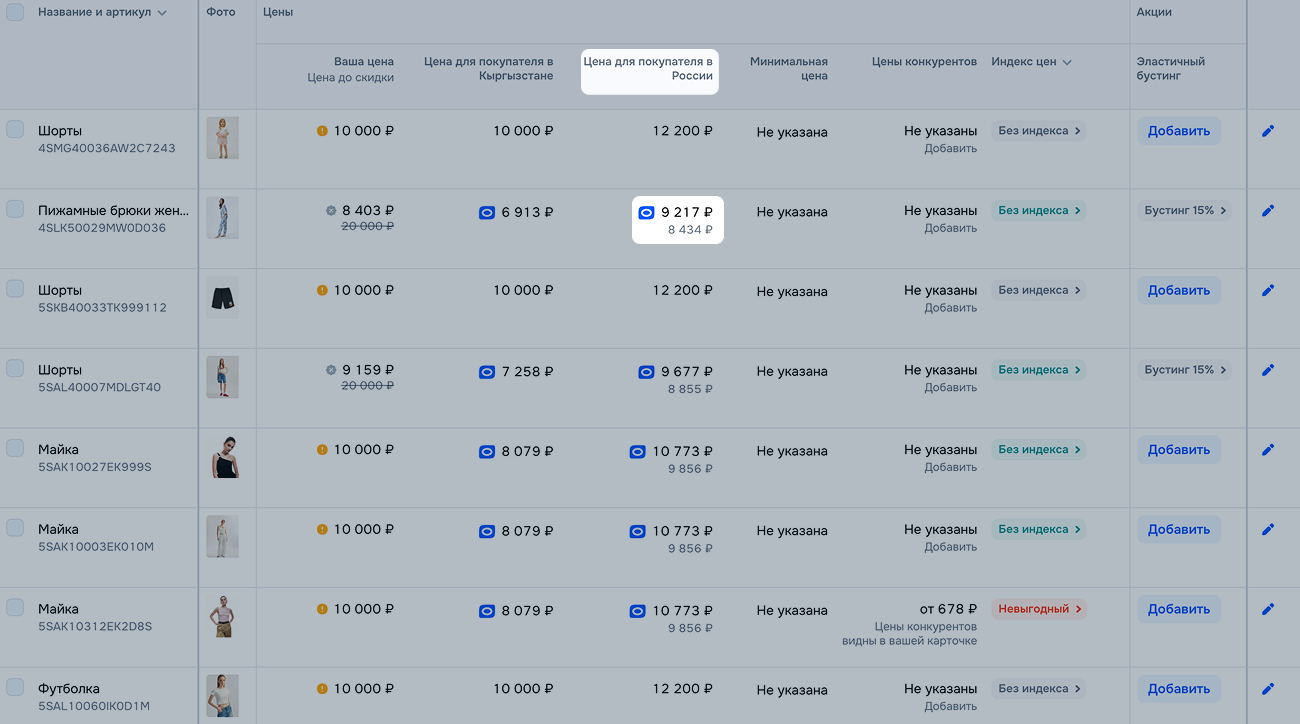Click Добавить boosting button for first Шорты

click(x=1178, y=131)
